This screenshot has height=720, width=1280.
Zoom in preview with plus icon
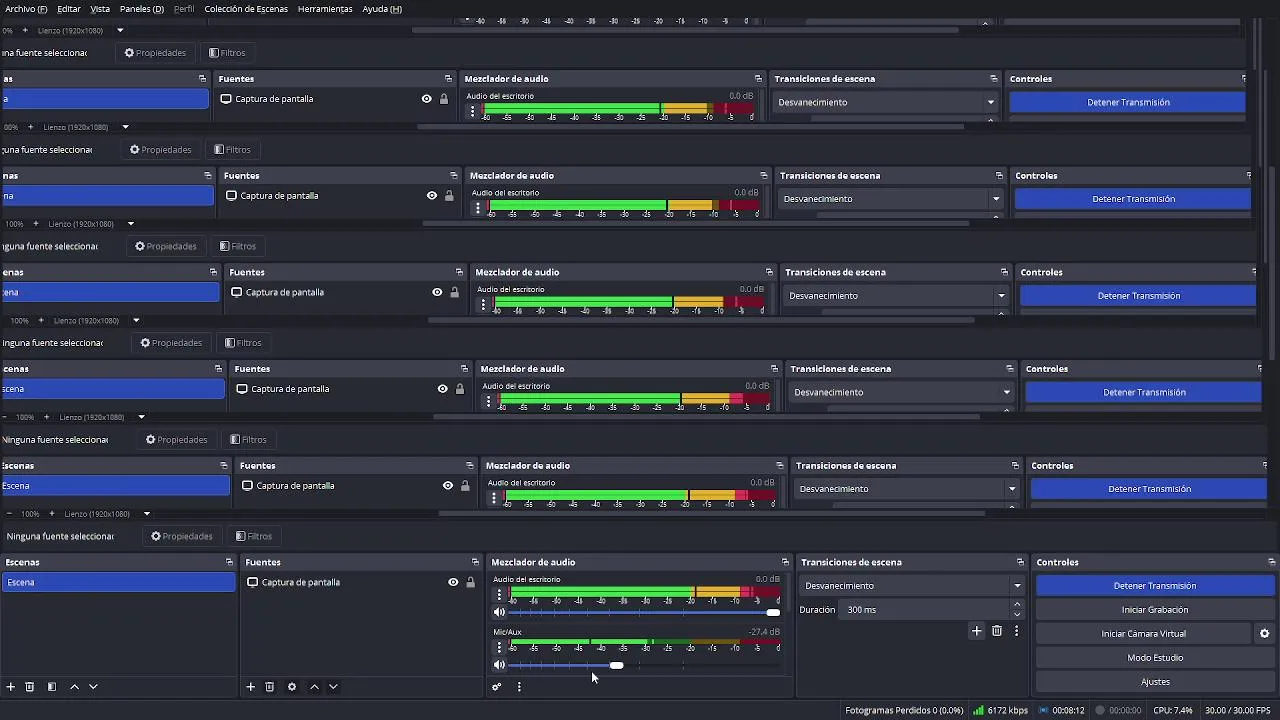click(x=51, y=514)
